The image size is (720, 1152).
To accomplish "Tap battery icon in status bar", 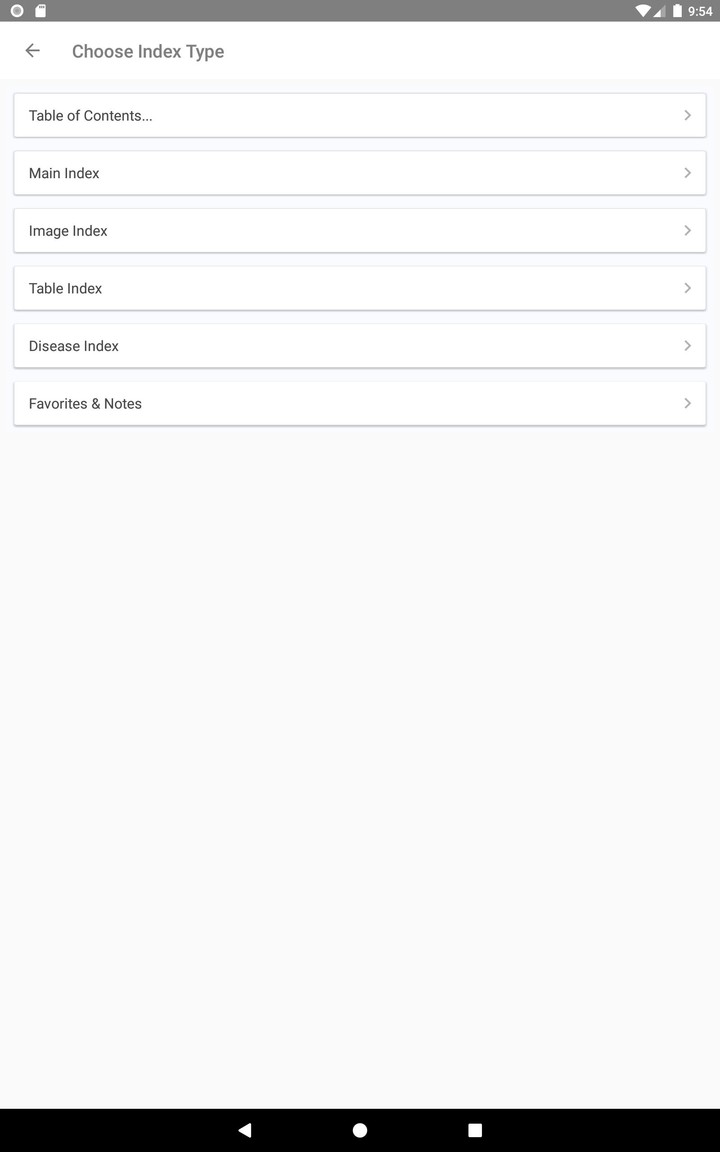I will tap(677, 11).
